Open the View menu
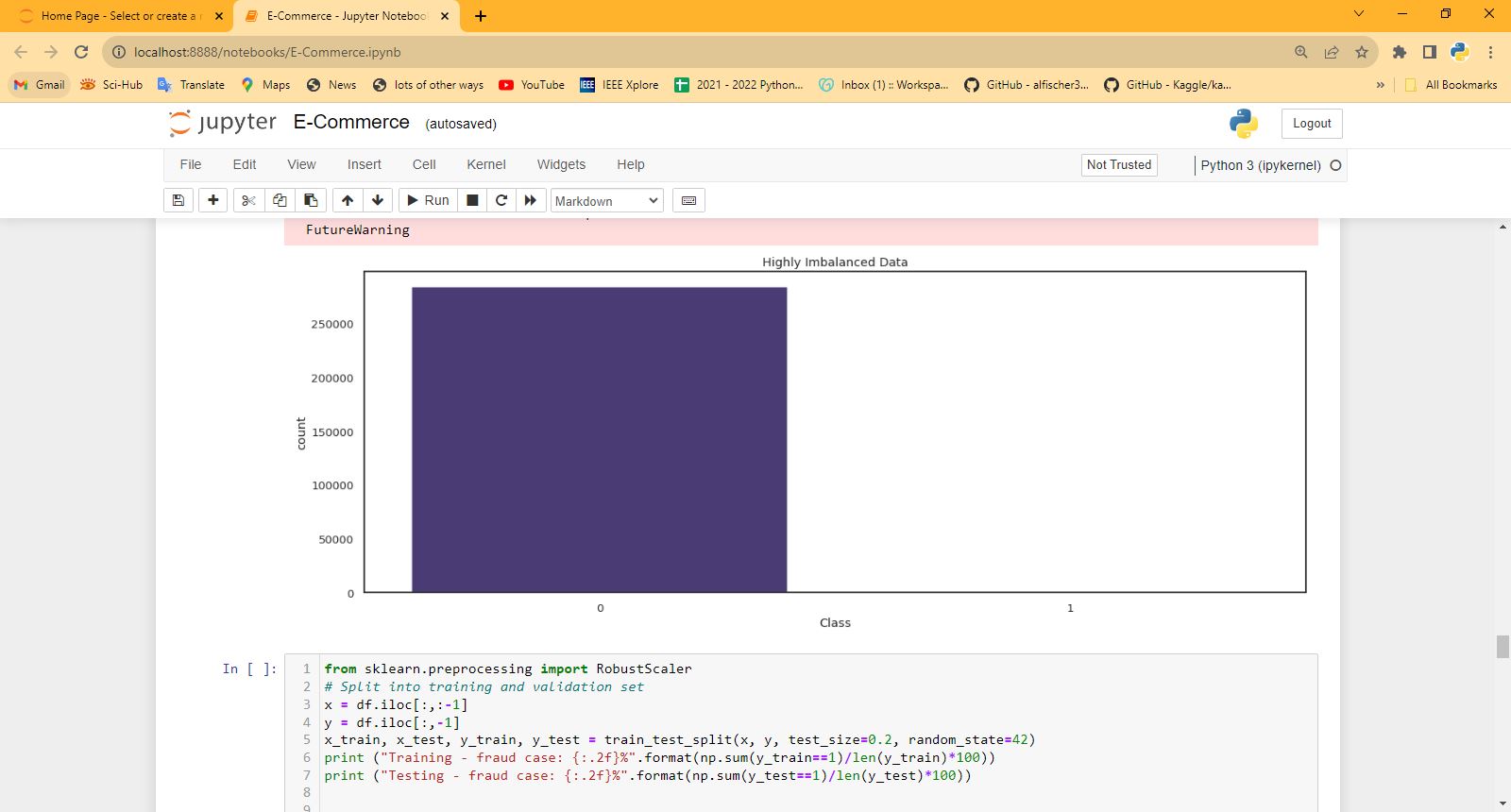The height and width of the screenshot is (812, 1511). [301, 164]
